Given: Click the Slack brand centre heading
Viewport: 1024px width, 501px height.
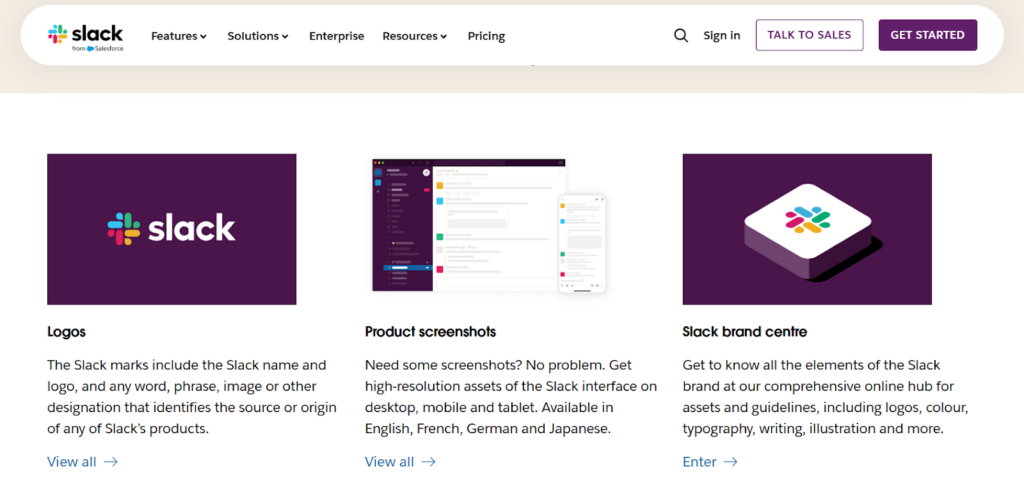Looking at the screenshot, I should coord(744,331).
